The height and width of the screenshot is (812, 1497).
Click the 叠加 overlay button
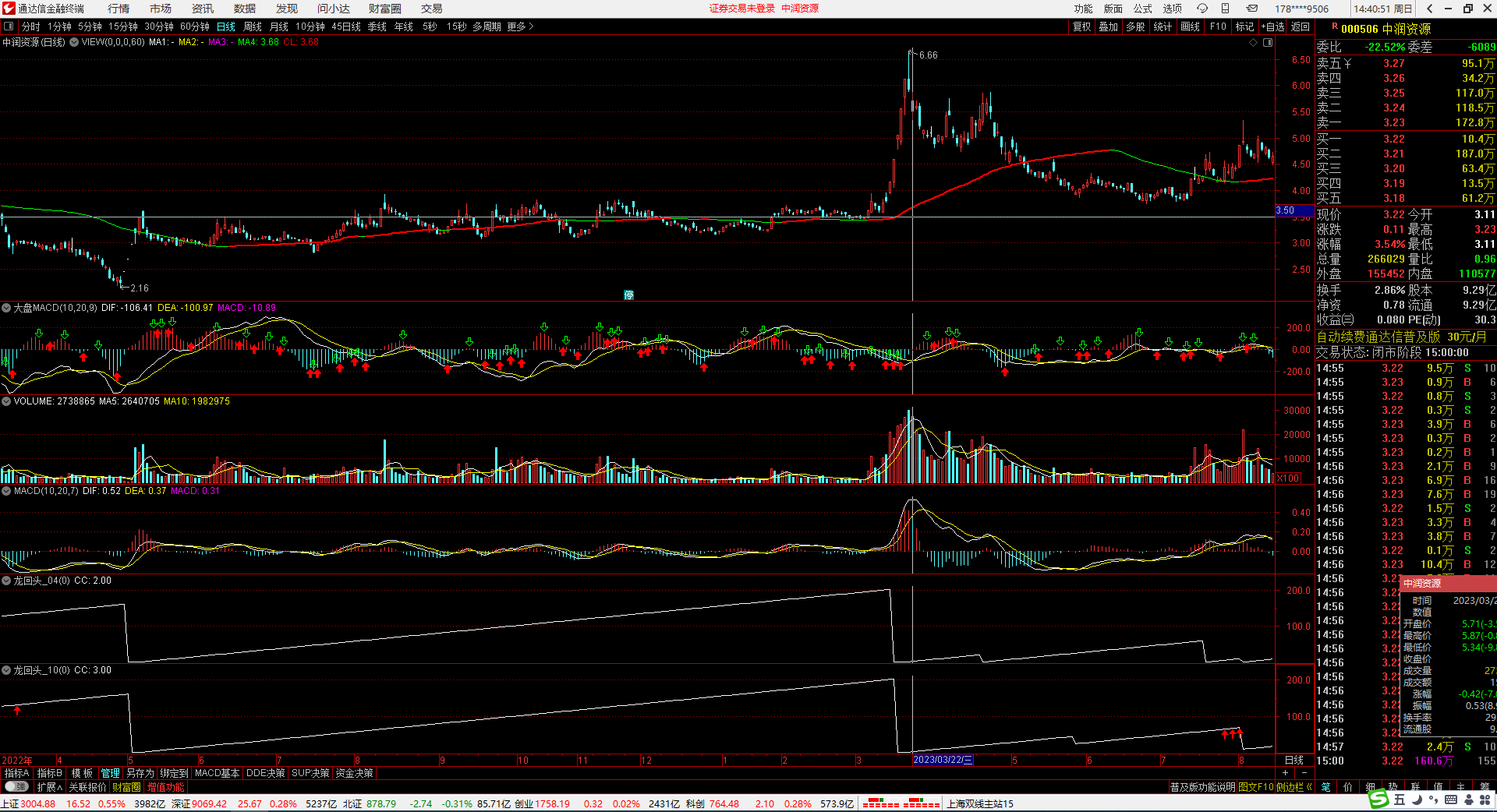(x=1109, y=26)
